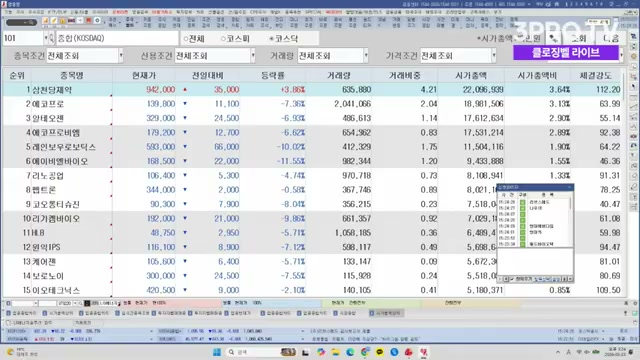Click the 다음 button

611,38
